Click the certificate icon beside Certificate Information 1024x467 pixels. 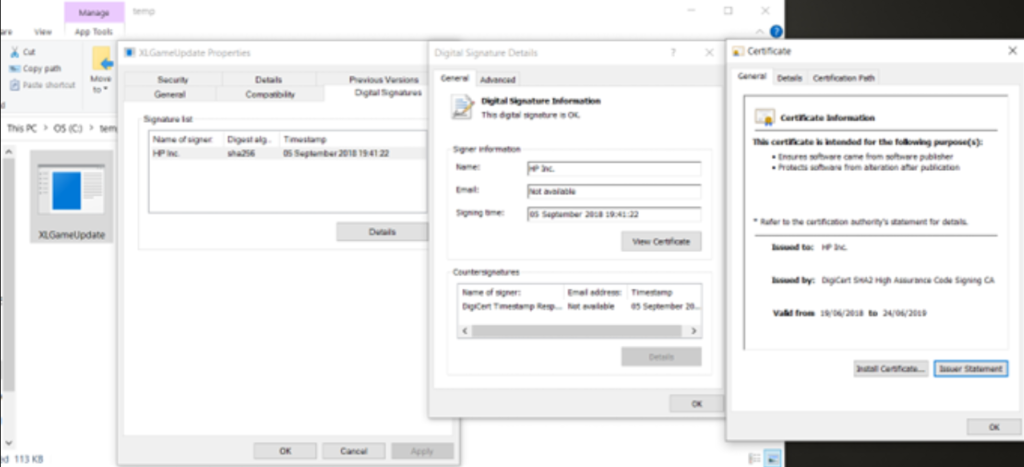click(764, 116)
